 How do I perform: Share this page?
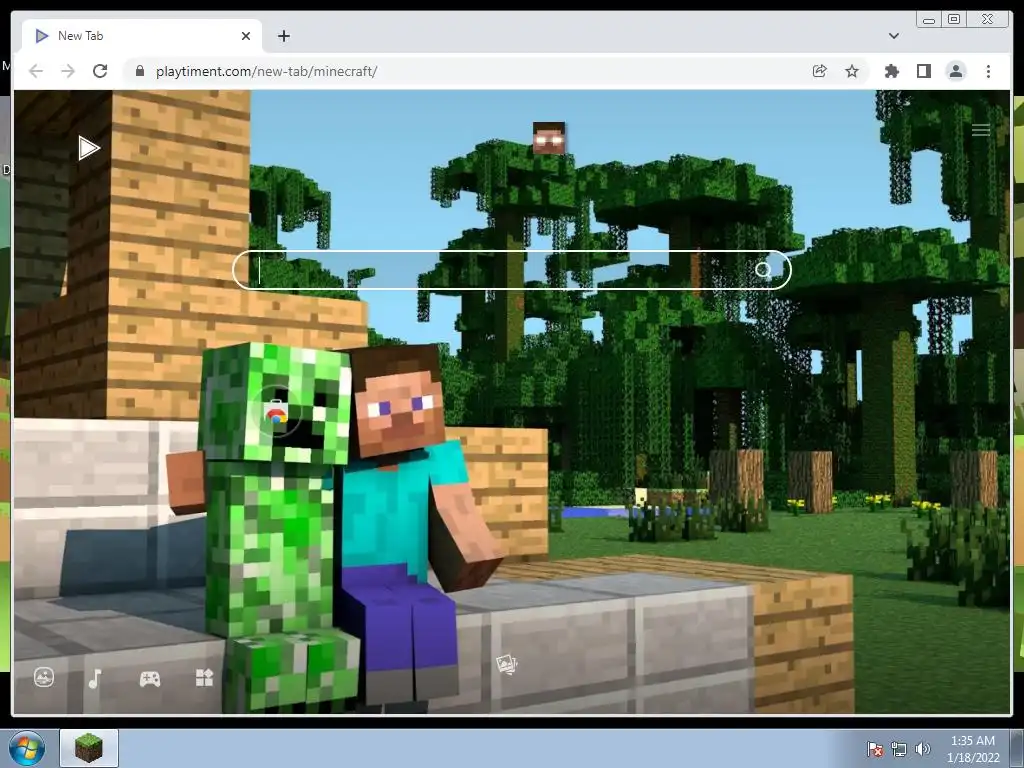click(819, 71)
